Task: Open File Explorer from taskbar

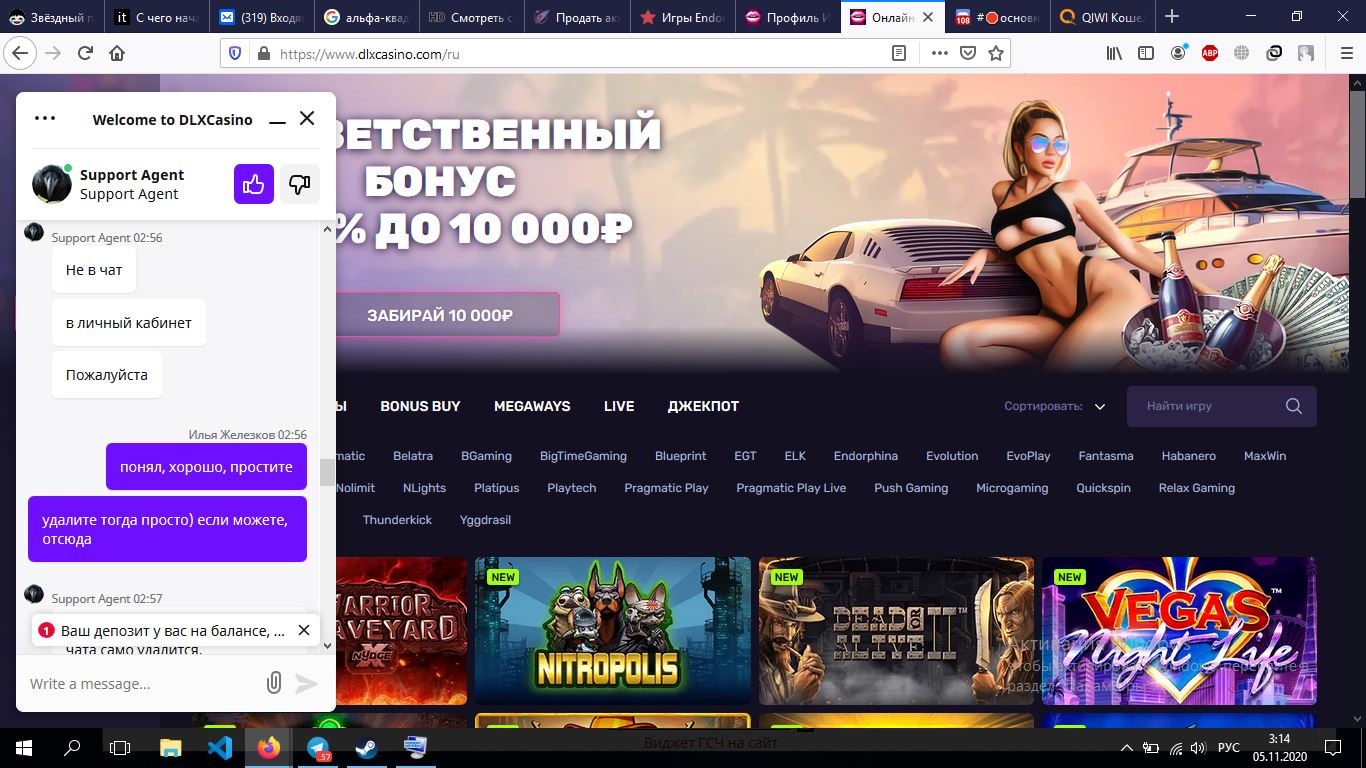Action: tap(171, 747)
